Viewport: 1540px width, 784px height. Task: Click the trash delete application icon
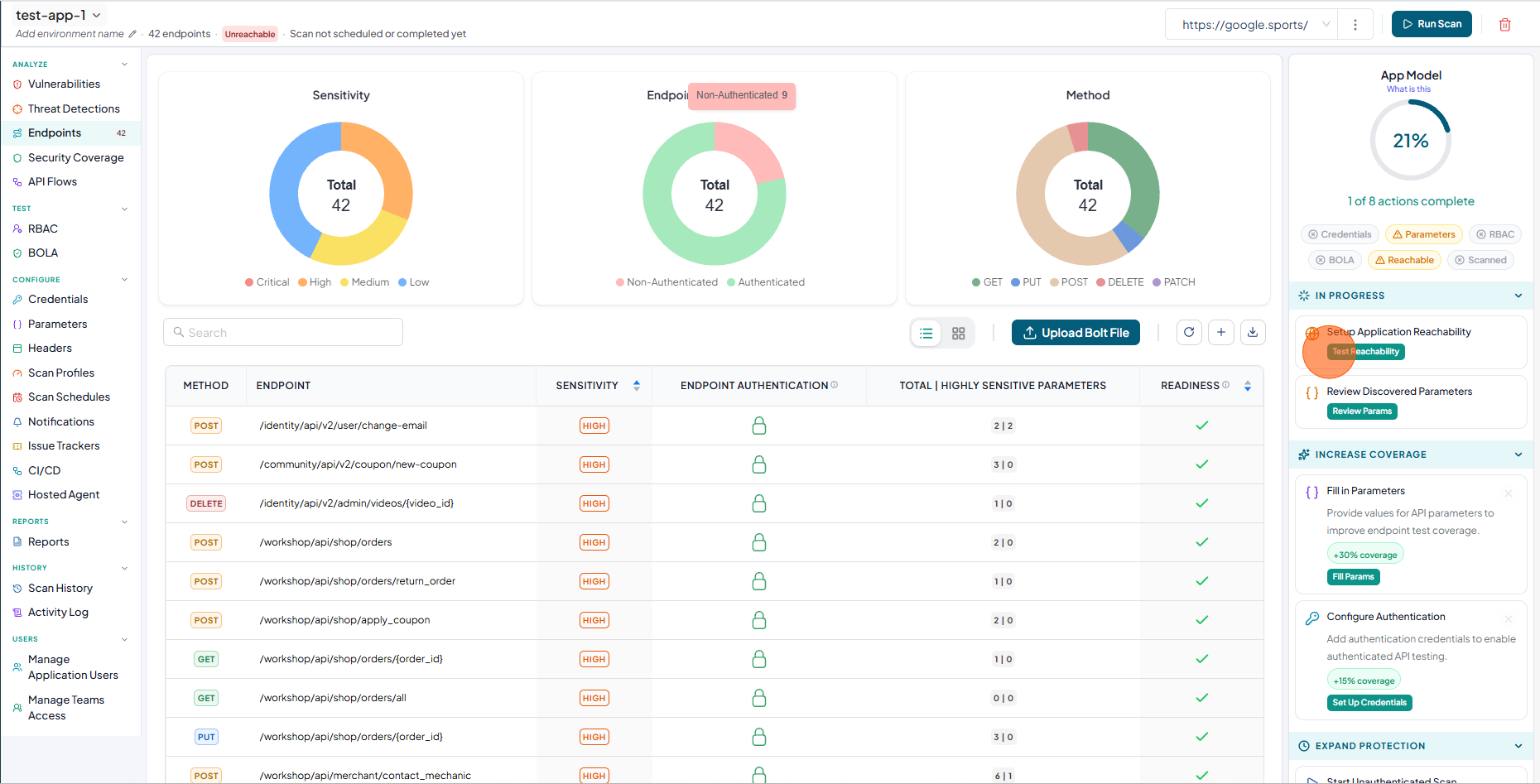pyautogui.click(x=1504, y=25)
